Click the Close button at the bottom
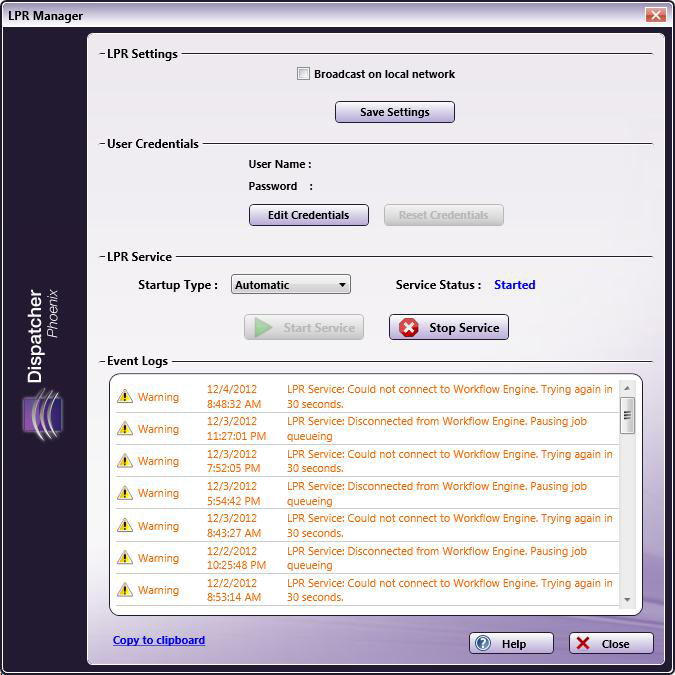Screen dimensions: 675x675 (611, 644)
